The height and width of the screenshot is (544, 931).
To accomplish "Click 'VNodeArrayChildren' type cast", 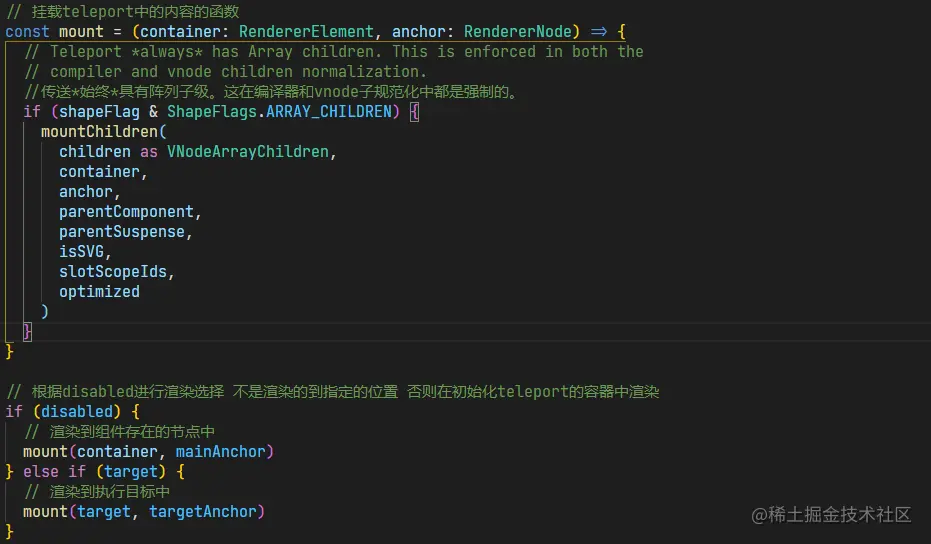I will click(248, 151).
